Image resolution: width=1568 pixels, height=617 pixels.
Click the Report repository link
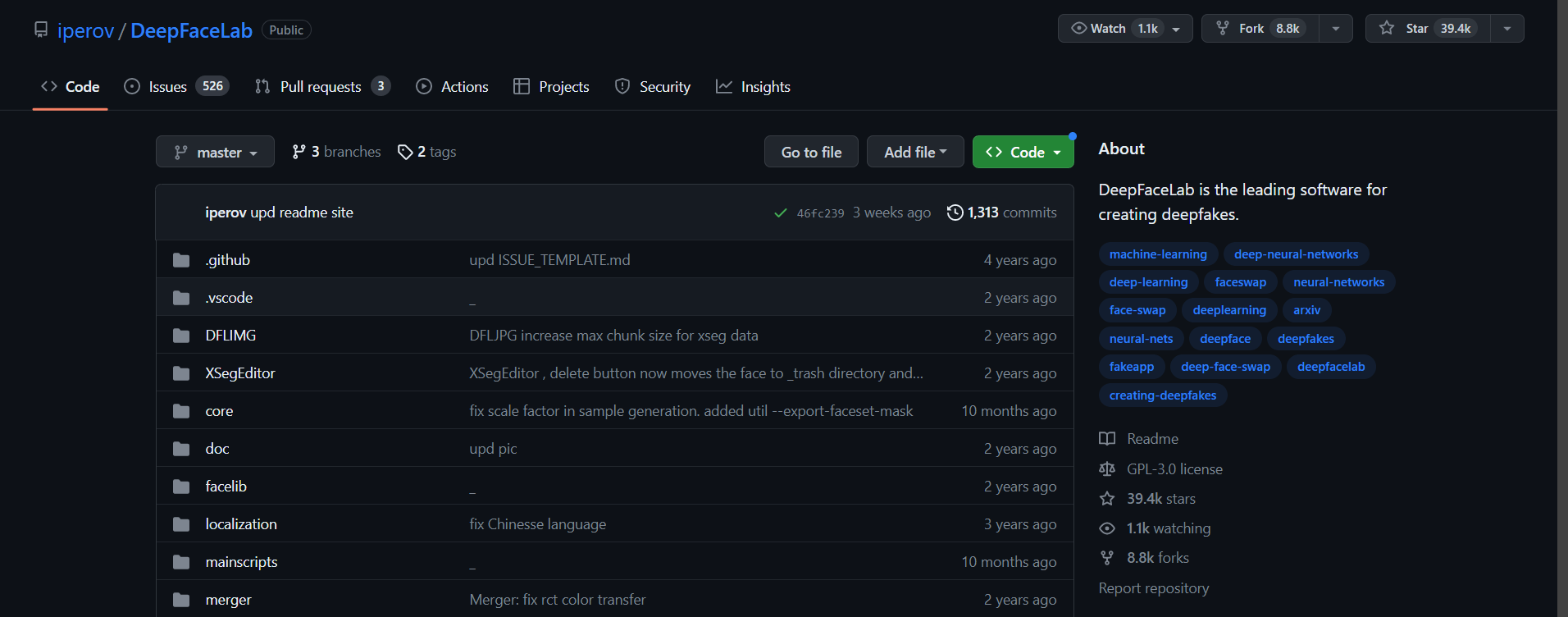[x=1153, y=588]
